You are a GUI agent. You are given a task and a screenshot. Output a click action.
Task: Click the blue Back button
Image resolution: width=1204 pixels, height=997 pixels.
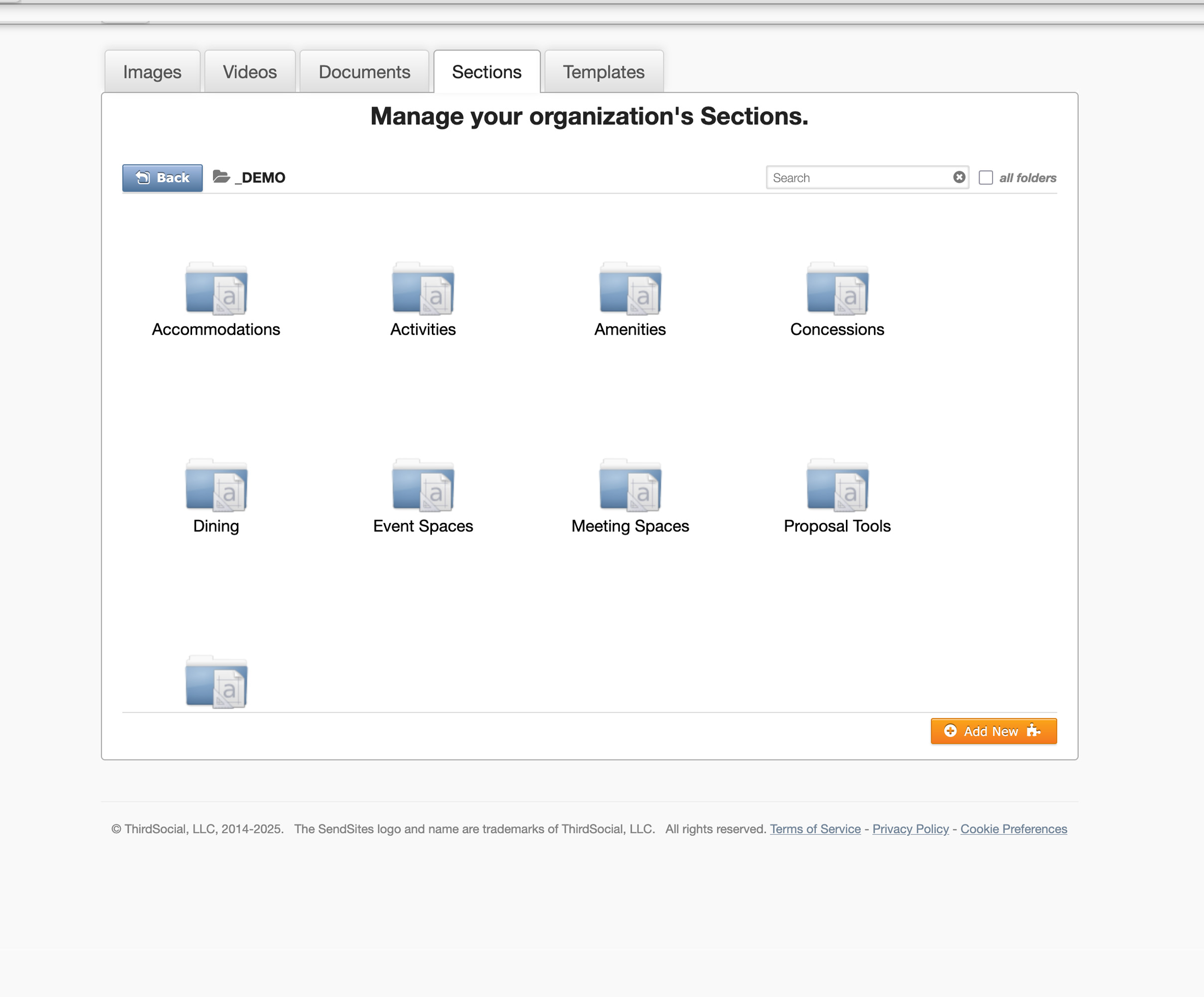pyautogui.click(x=162, y=178)
